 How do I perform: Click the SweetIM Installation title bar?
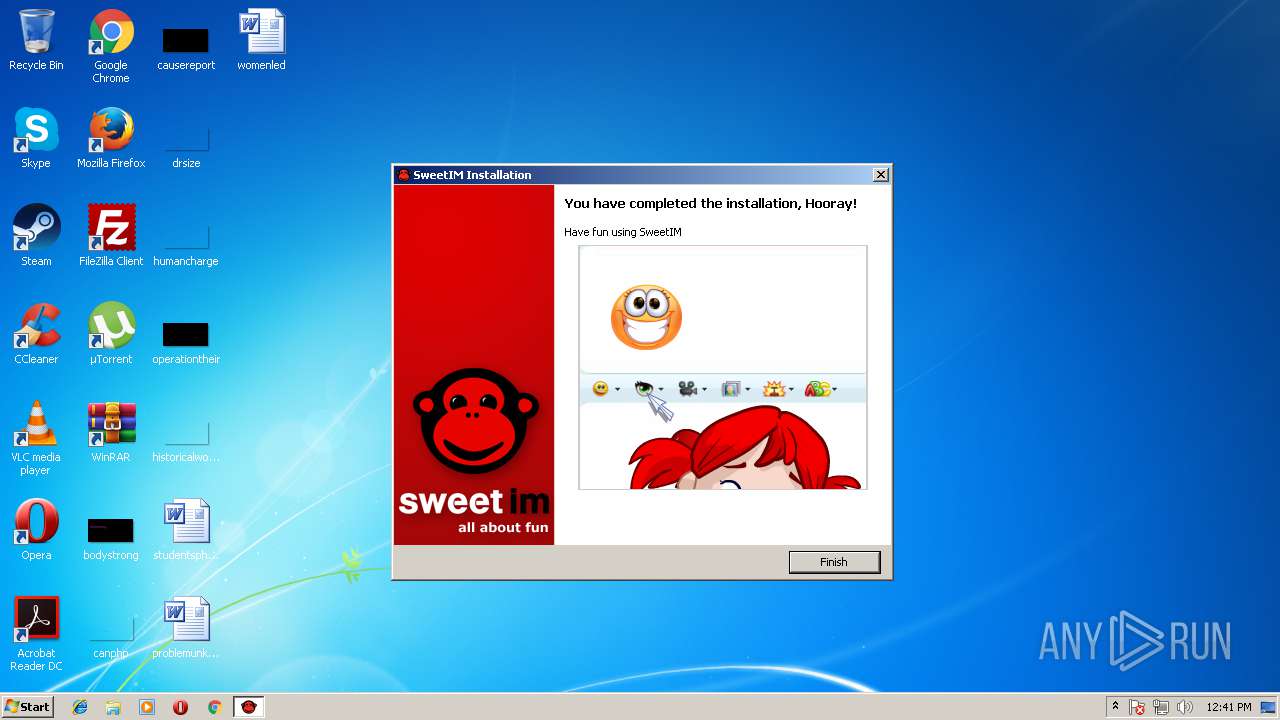point(640,175)
